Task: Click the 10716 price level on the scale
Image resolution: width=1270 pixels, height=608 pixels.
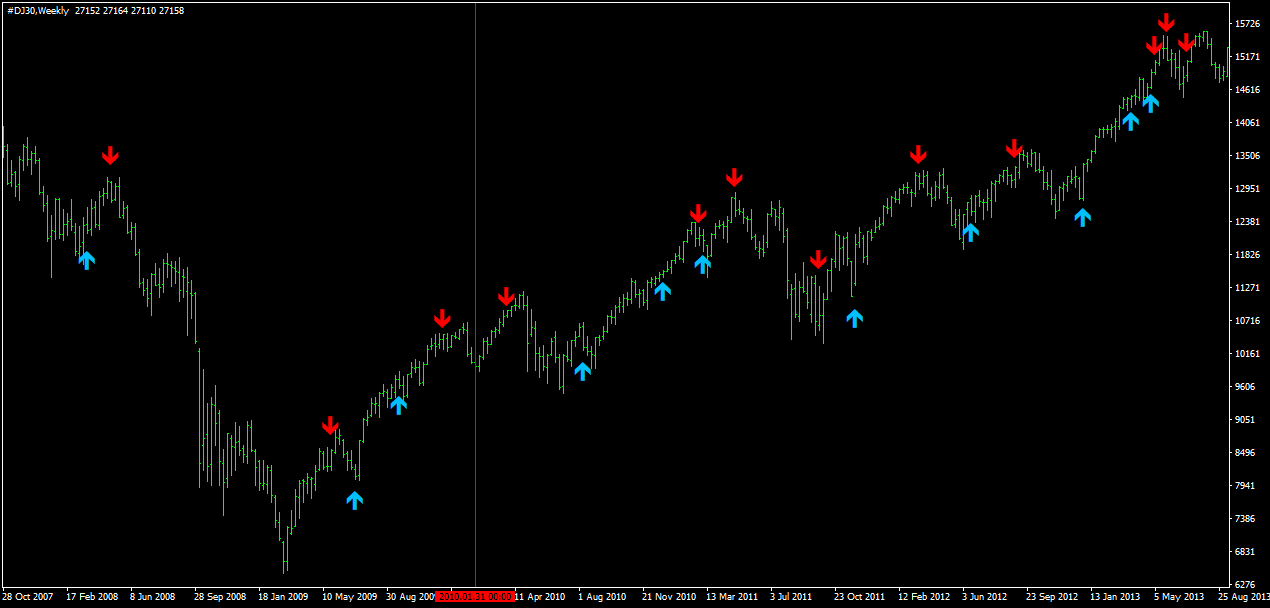Action: tap(1249, 321)
